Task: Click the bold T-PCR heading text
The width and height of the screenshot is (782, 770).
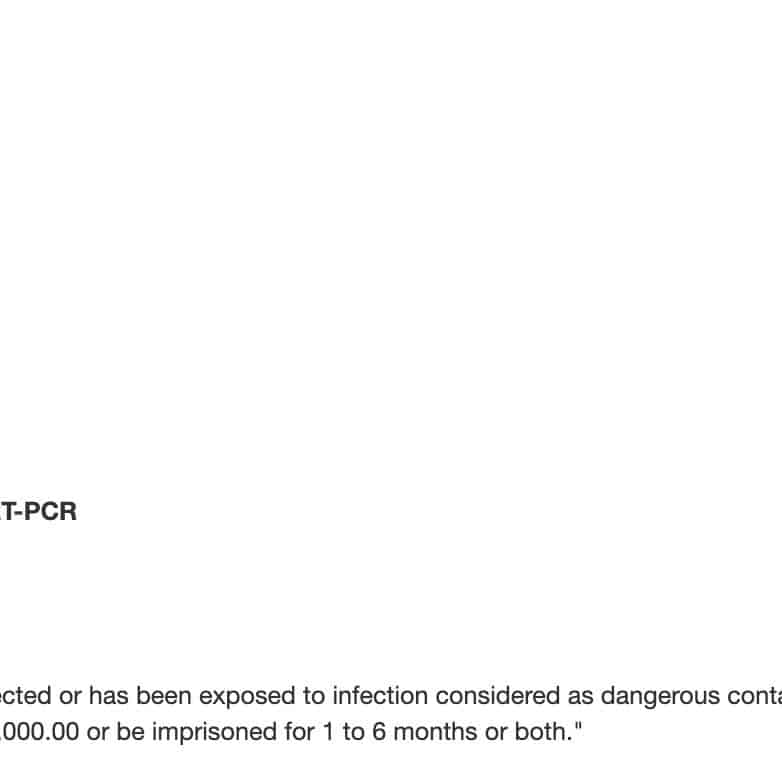Action: pyautogui.click(x=38, y=512)
